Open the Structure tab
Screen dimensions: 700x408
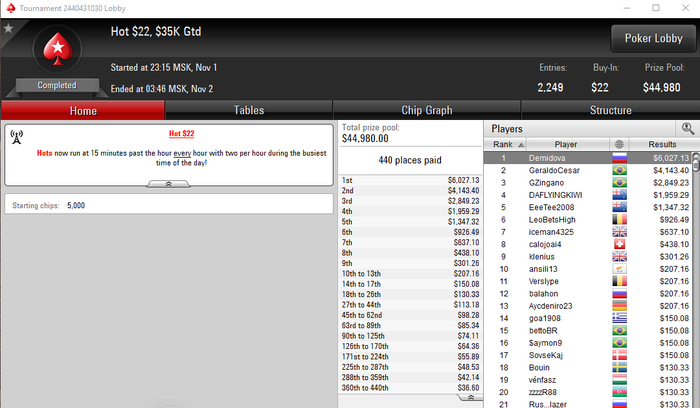point(610,110)
